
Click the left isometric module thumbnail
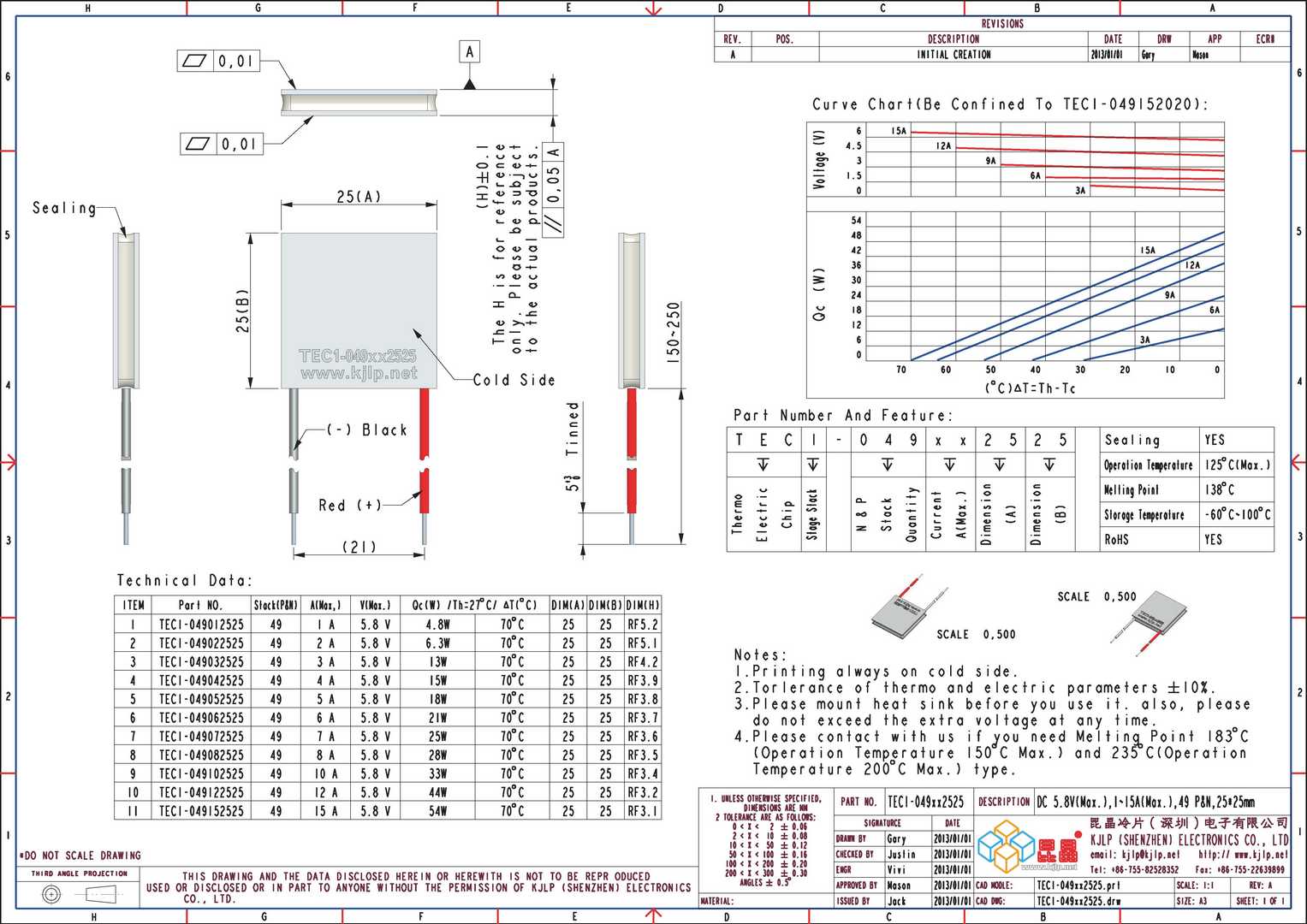tap(909, 607)
